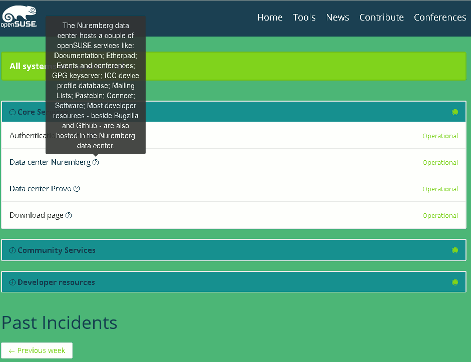Screen dimensions: 471x362
Task: Select the Data center Provo row text
Action: (40, 189)
